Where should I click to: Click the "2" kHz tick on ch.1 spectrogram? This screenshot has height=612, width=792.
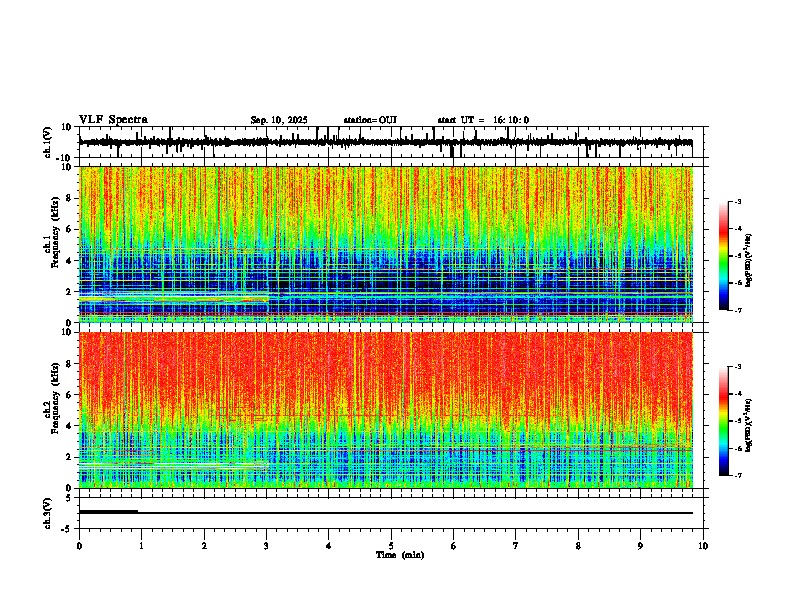69,292
